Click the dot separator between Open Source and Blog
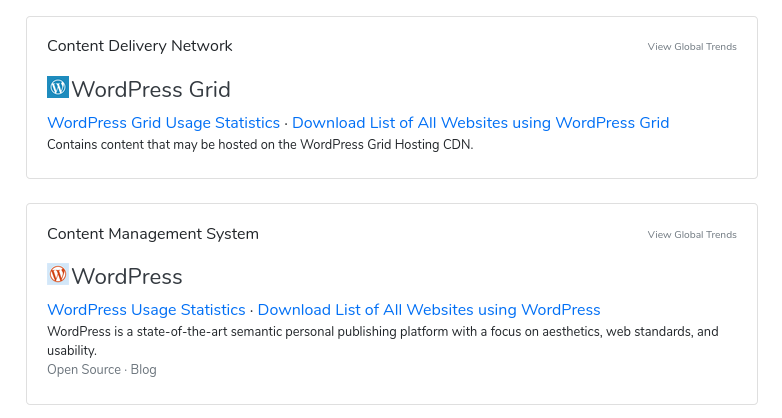This screenshot has height=418, width=782. tap(126, 370)
